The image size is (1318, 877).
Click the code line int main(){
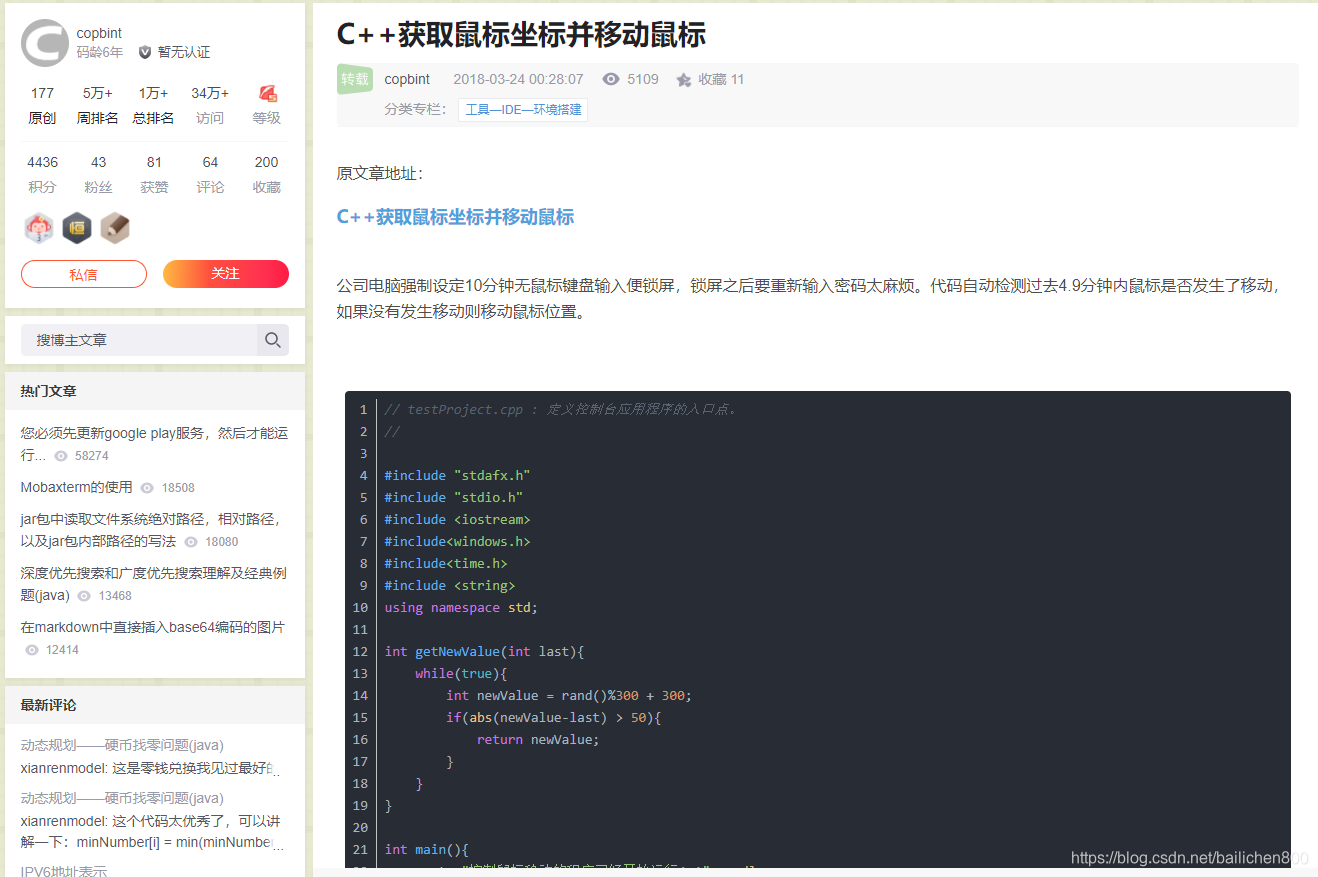tap(427, 849)
